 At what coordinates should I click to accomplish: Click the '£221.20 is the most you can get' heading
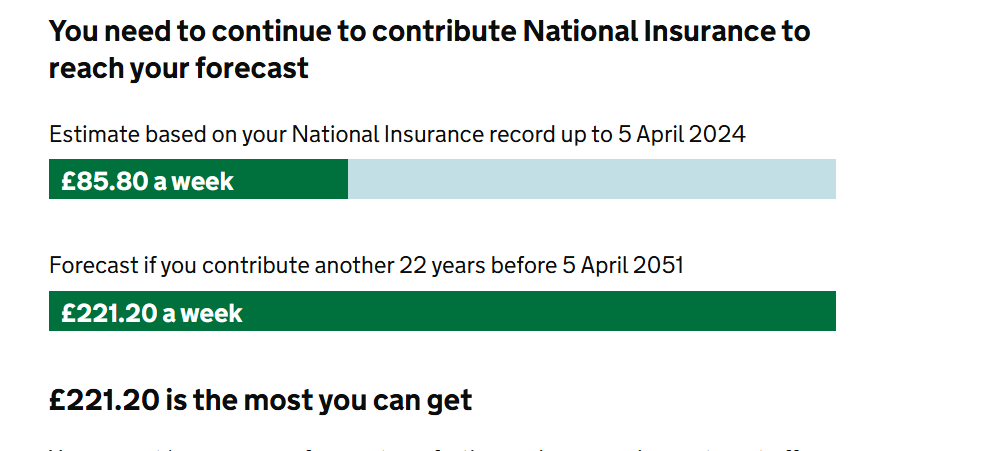[x=260, y=400]
